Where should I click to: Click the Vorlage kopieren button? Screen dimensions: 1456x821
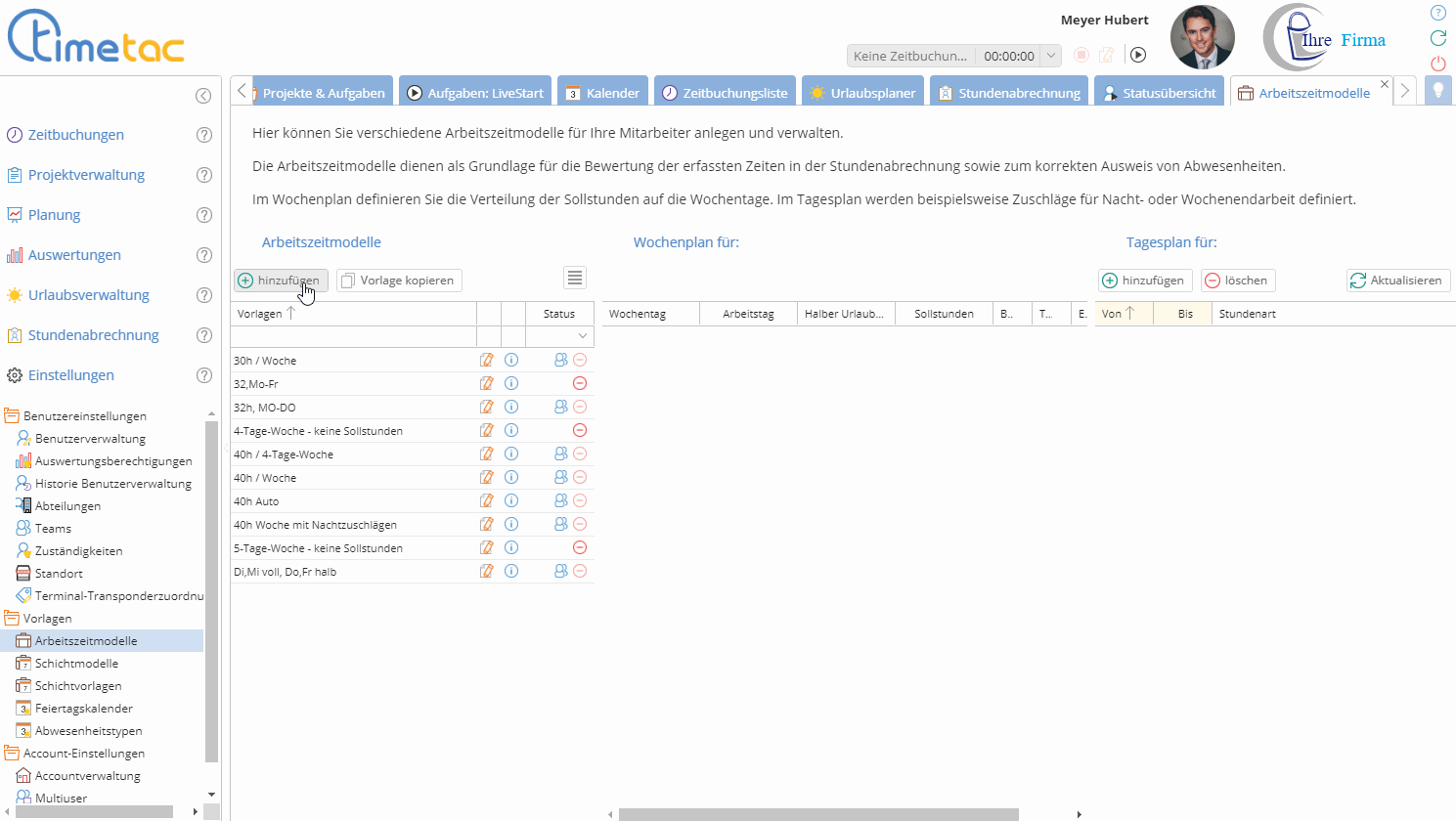pos(399,281)
